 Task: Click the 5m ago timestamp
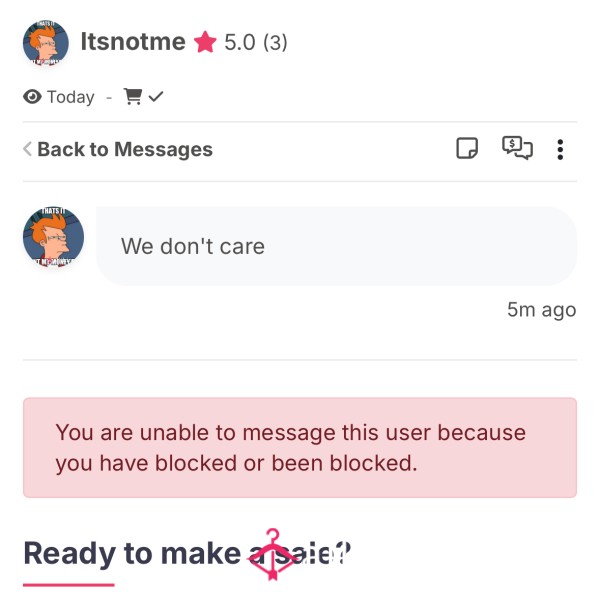coord(541,310)
